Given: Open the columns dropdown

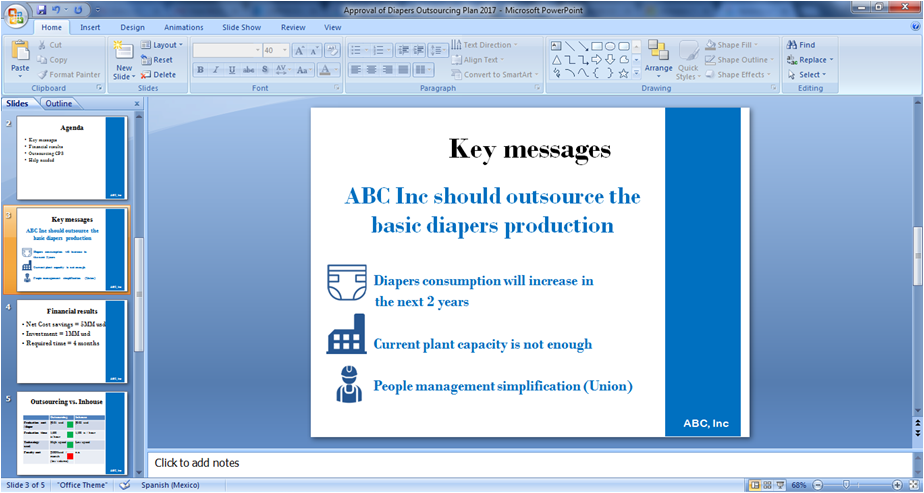Looking at the screenshot, I should click(423, 70).
